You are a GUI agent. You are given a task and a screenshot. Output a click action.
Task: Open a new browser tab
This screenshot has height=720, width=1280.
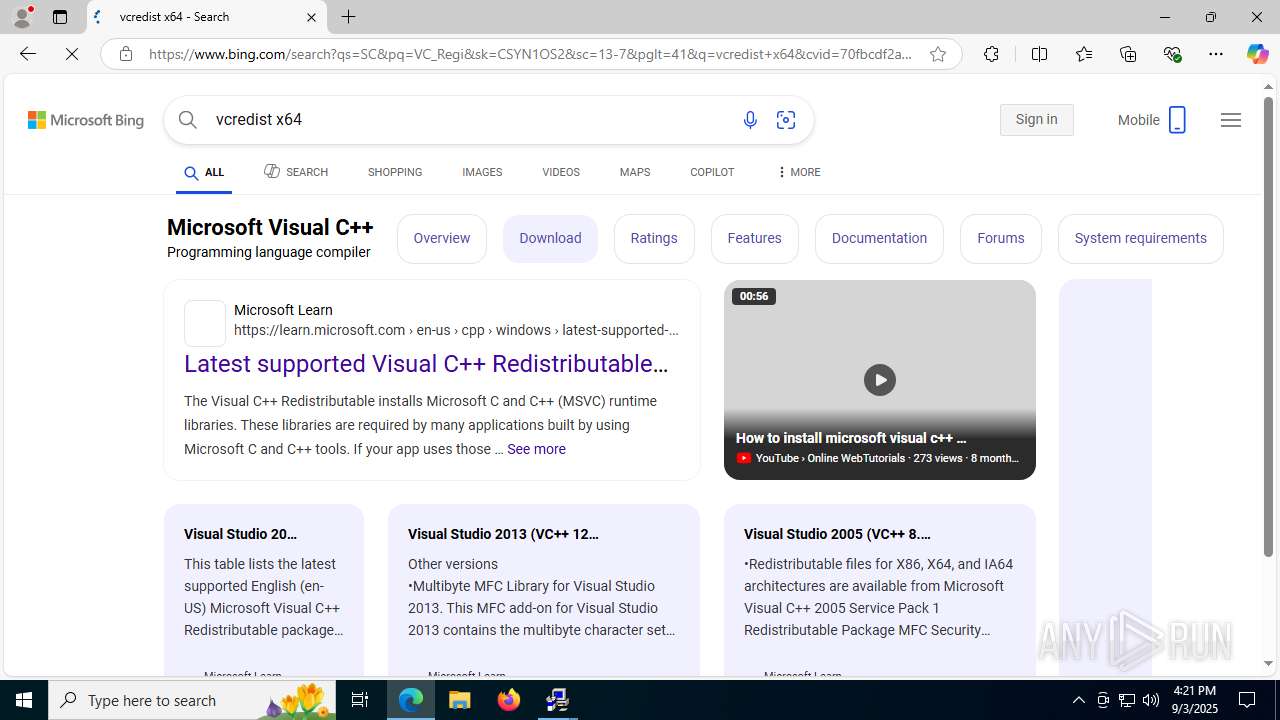pyautogui.click(x=348, y=17)
